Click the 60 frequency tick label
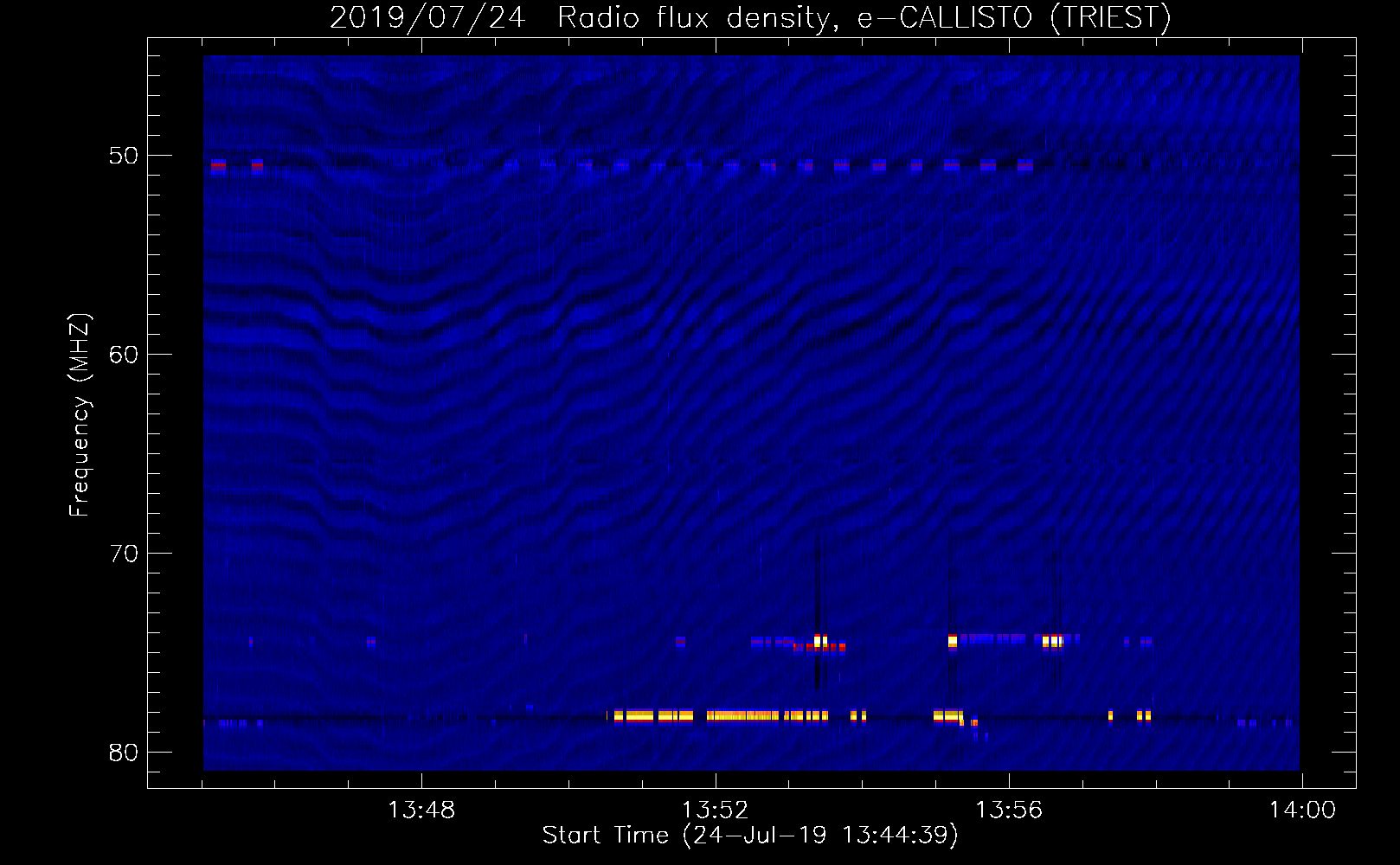The image size is (1400, 865). click(x=124, y=355)
